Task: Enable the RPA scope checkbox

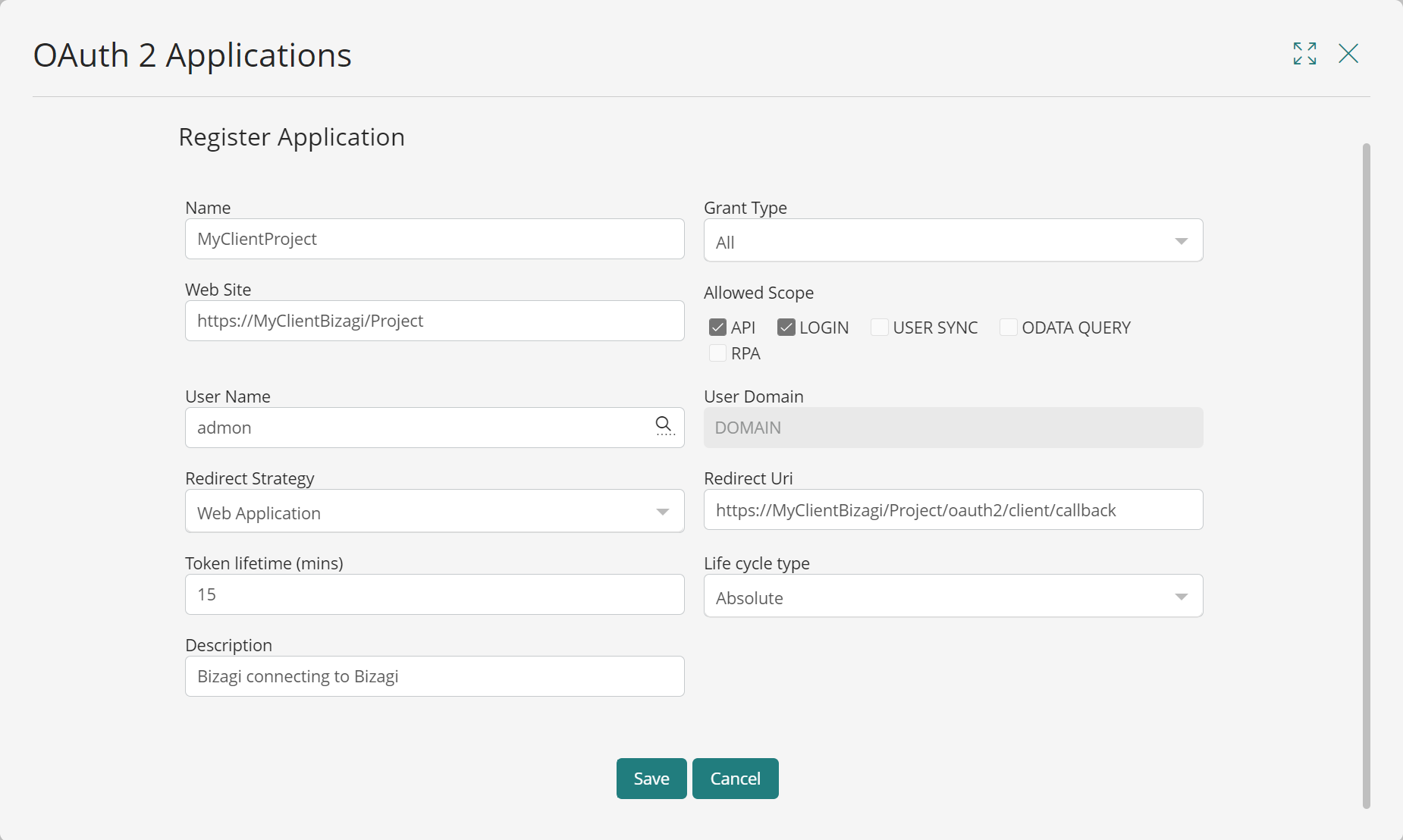Action: click(717, 353)
